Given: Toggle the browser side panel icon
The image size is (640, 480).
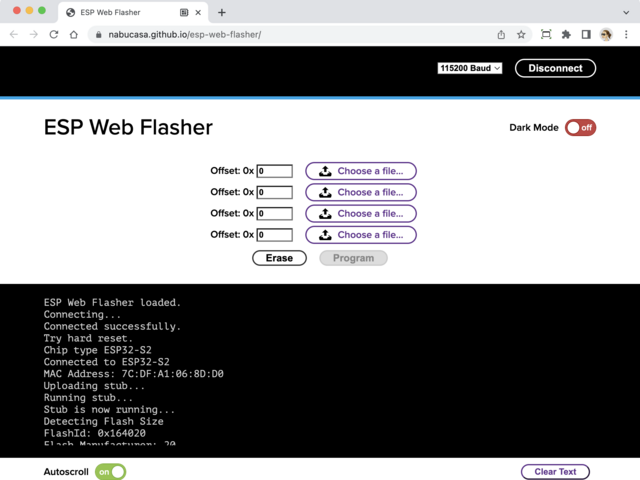Looking at the screenshot, I should [x=586, y=35].
